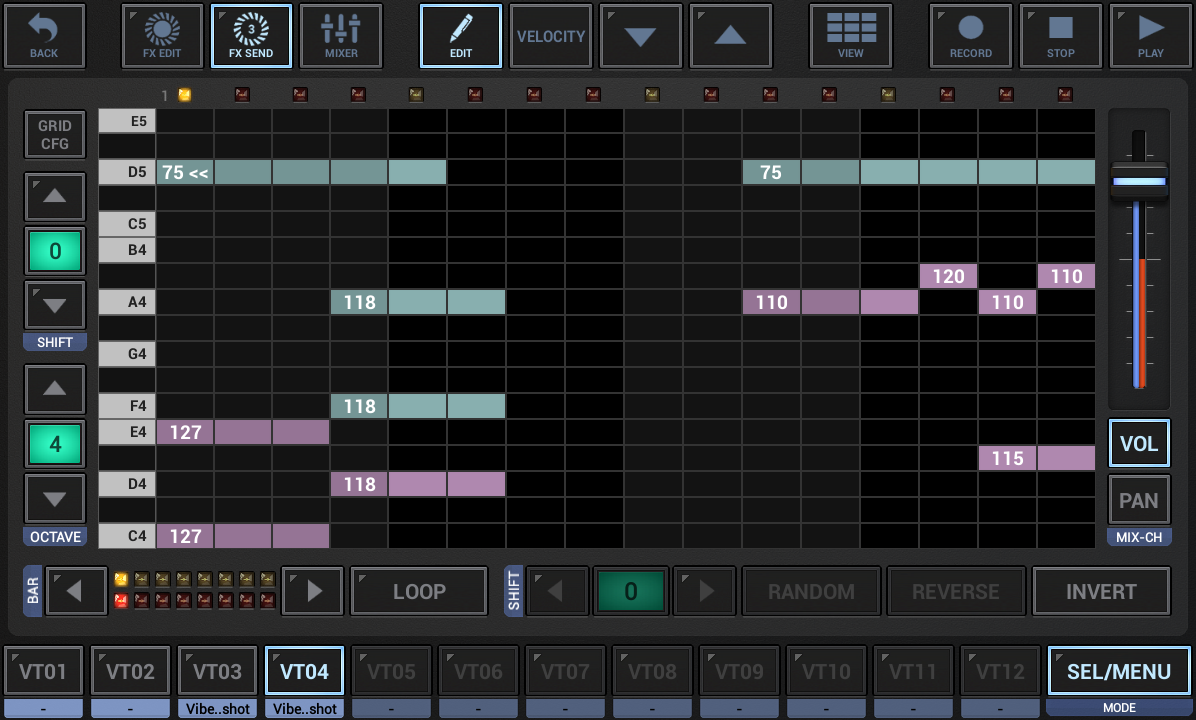Viewport: 1196px width, 720px height.
Task: Open the SEL/MENU mode panel
Action: [1118, 670]
